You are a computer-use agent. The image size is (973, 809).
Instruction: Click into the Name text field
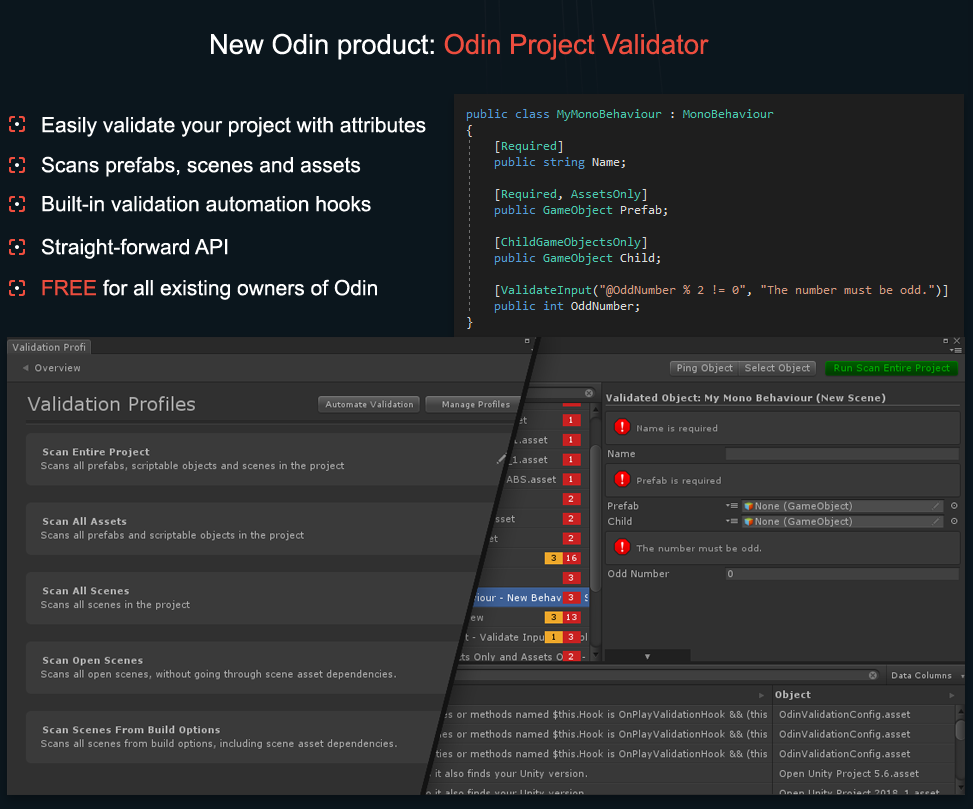(x=842, y=454)
